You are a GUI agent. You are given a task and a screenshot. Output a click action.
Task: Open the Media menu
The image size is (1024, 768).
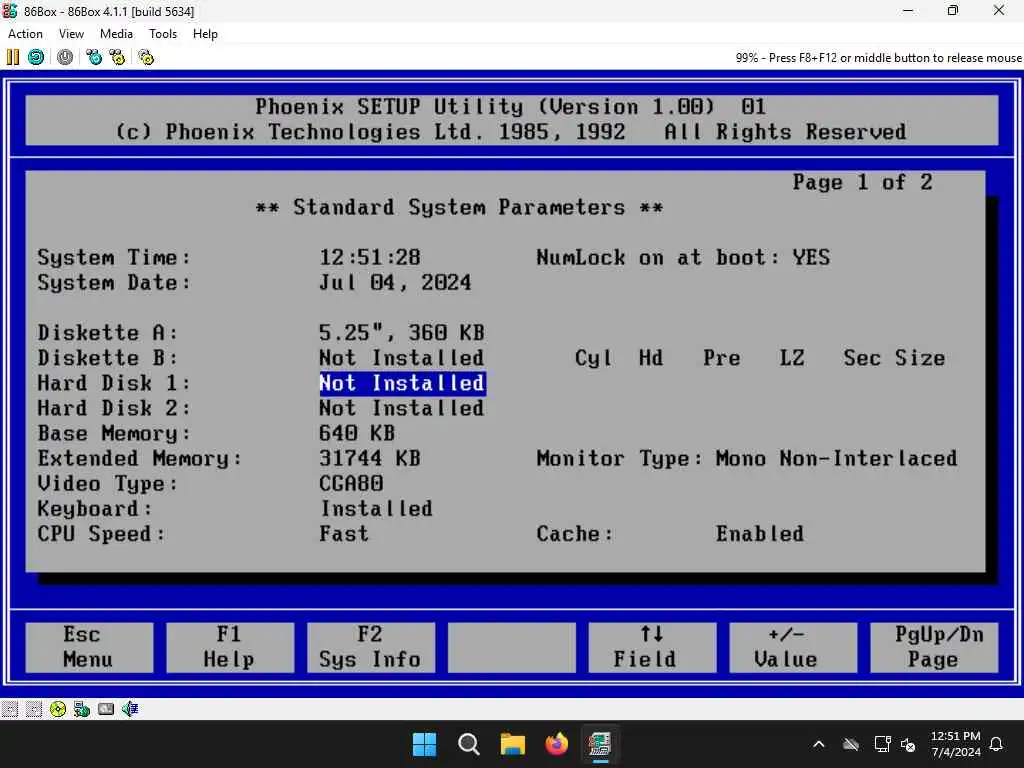tap(116, 34)
